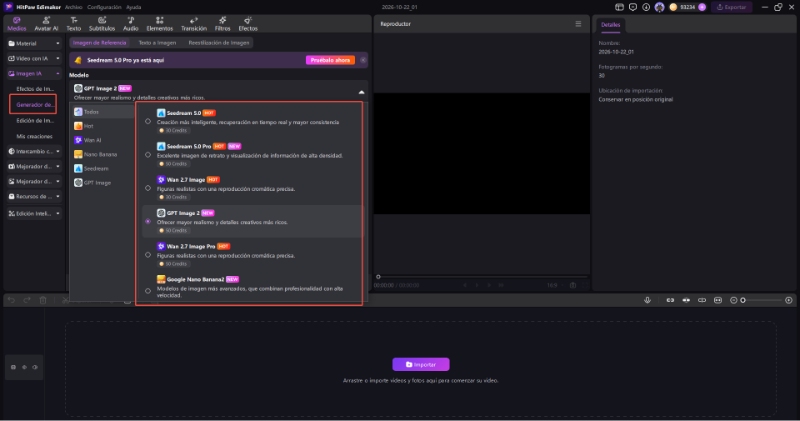This screenshot has width=800, height=421.
Task: Collapse the Modelo dropdown arrow
Action: [x=361, y=92]
